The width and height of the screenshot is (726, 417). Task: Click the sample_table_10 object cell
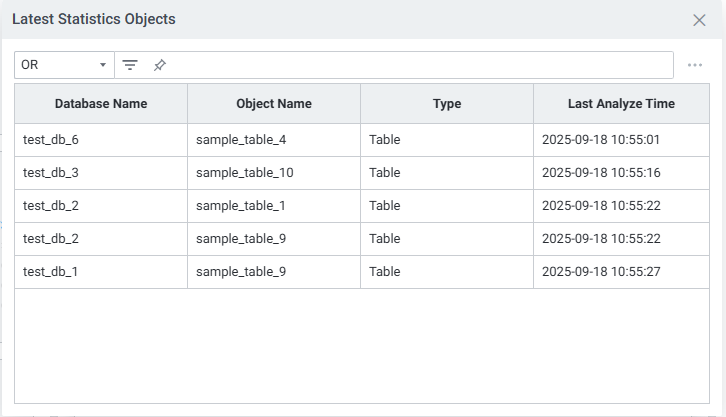(245, 173)
